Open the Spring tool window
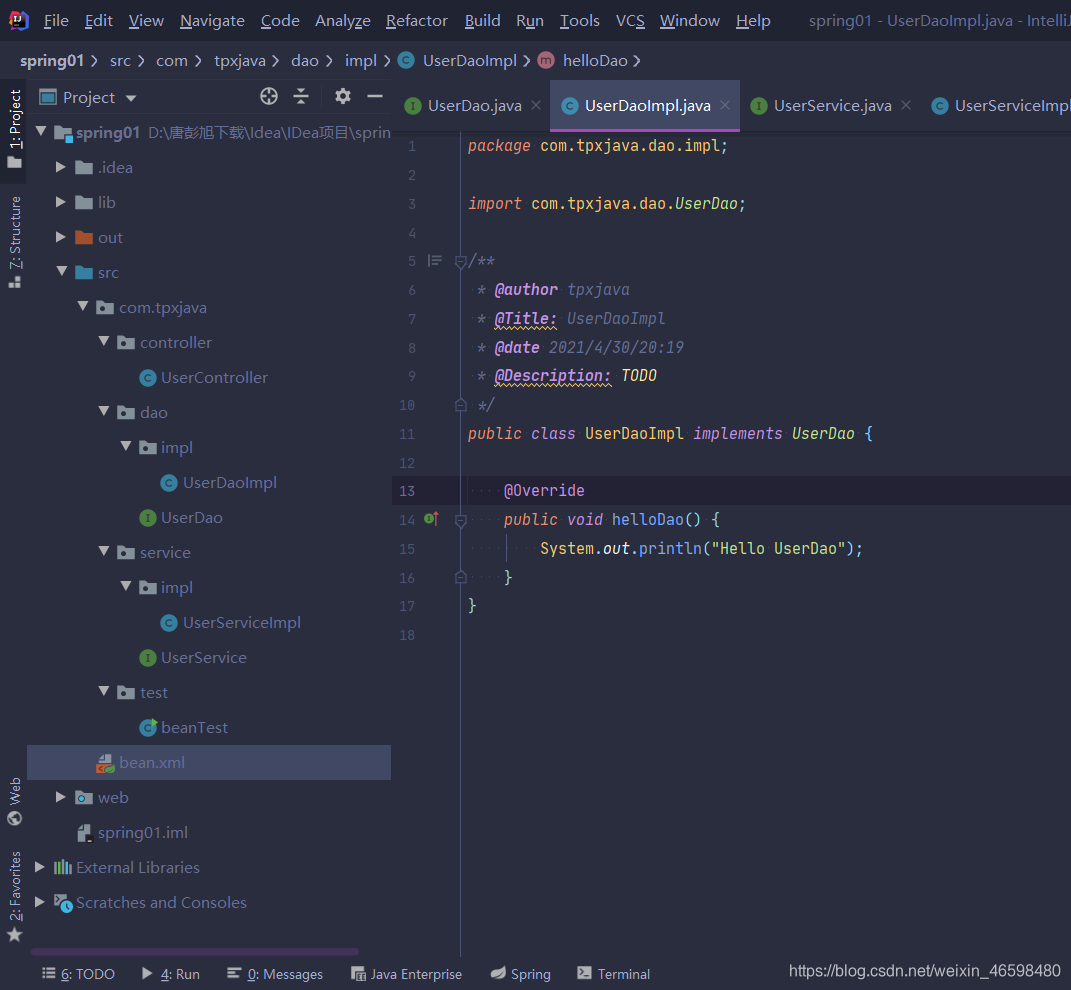This screenshot has height=990, width=1071. tap(520, 974)
